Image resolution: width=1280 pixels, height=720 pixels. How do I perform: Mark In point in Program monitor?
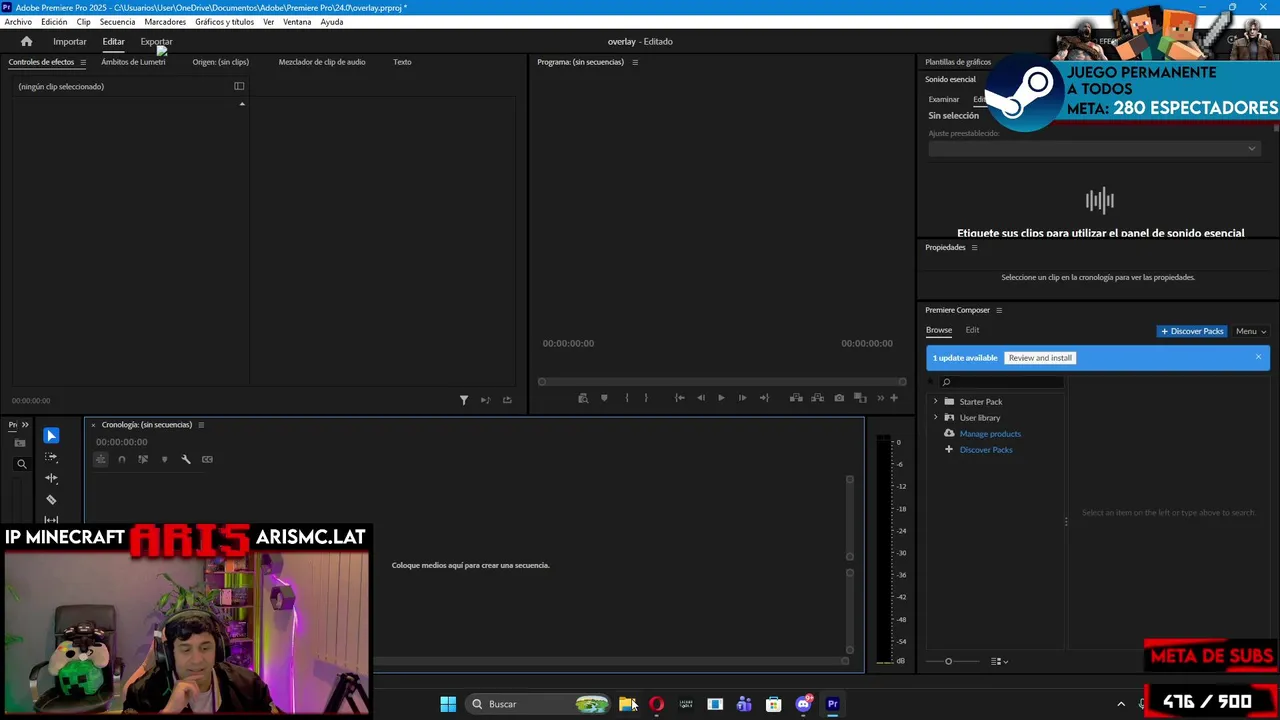pos(627,398)
